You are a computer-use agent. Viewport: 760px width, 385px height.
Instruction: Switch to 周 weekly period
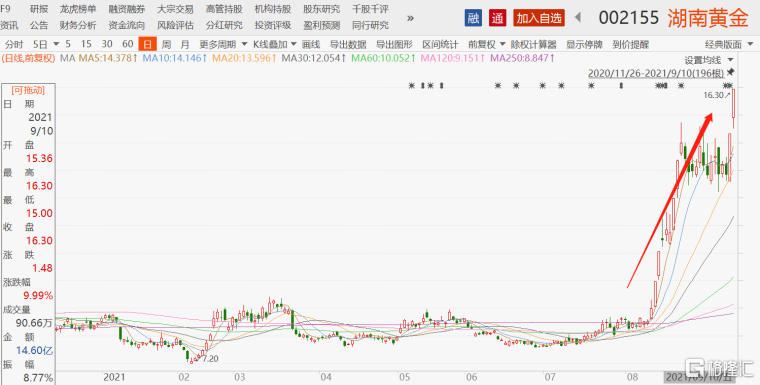click(x=166, y=44)
